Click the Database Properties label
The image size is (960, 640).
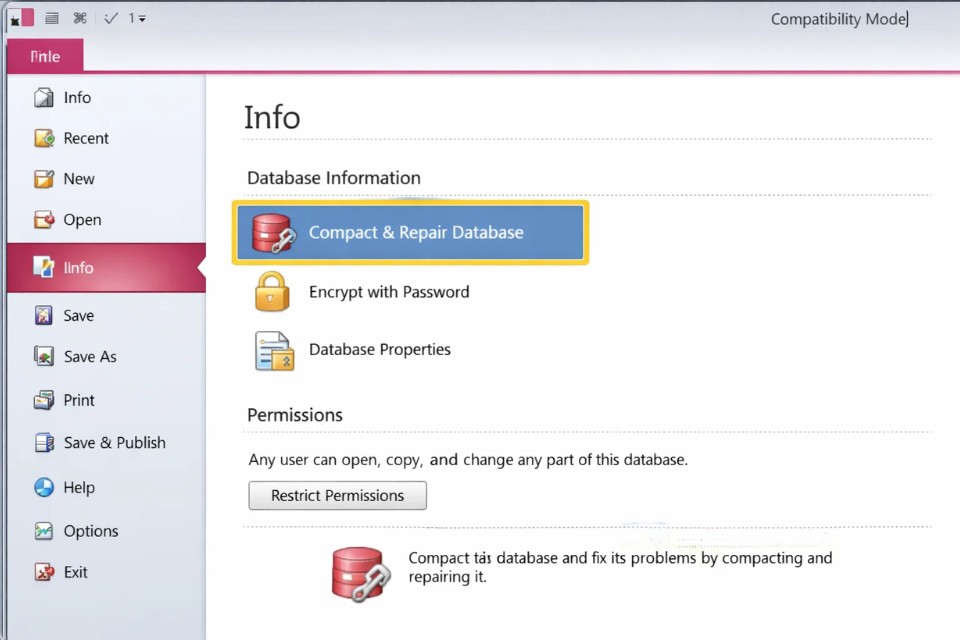point(380,350)
